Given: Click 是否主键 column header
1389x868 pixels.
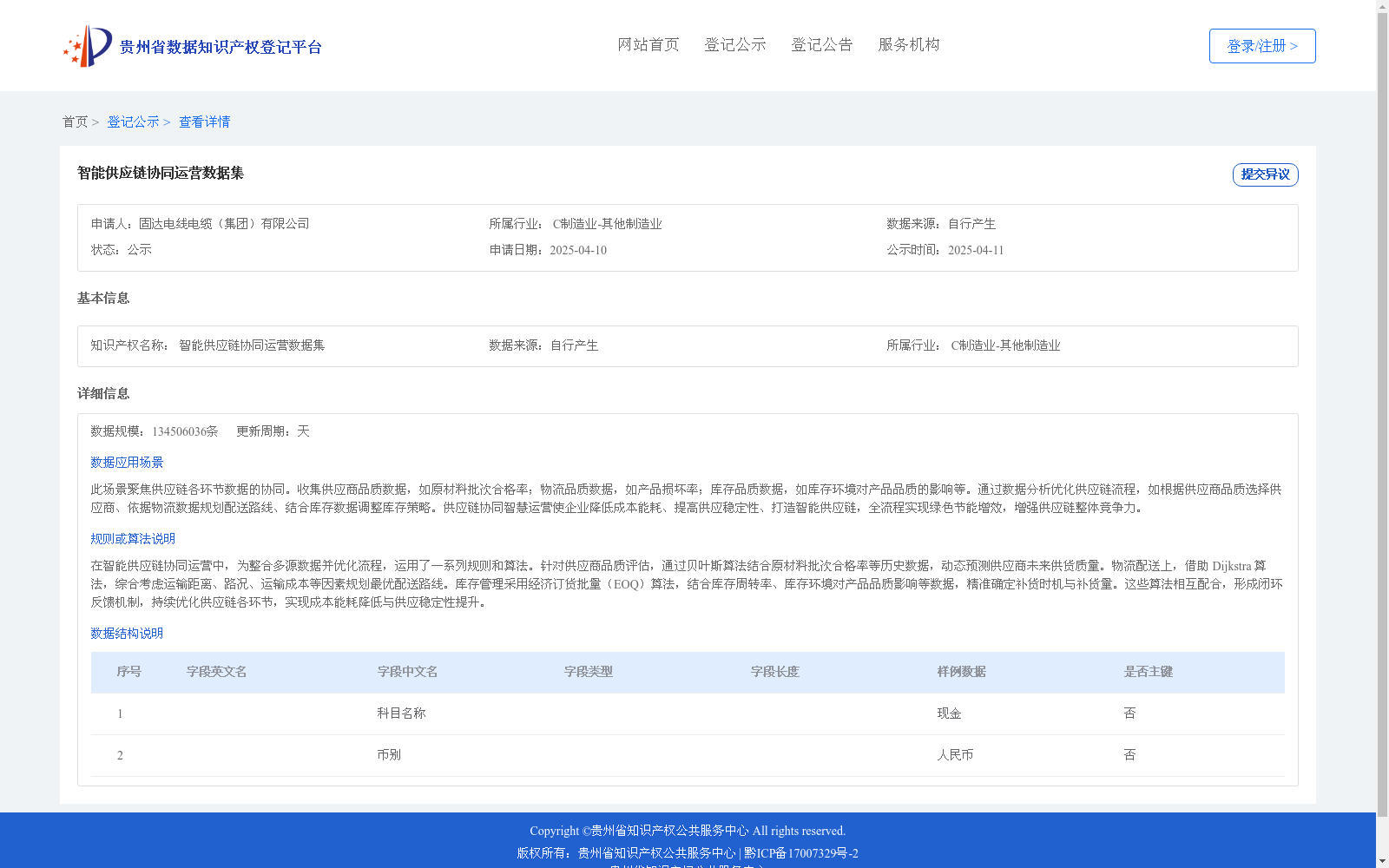Looking at the screenshot, I should coord(1149,672).
